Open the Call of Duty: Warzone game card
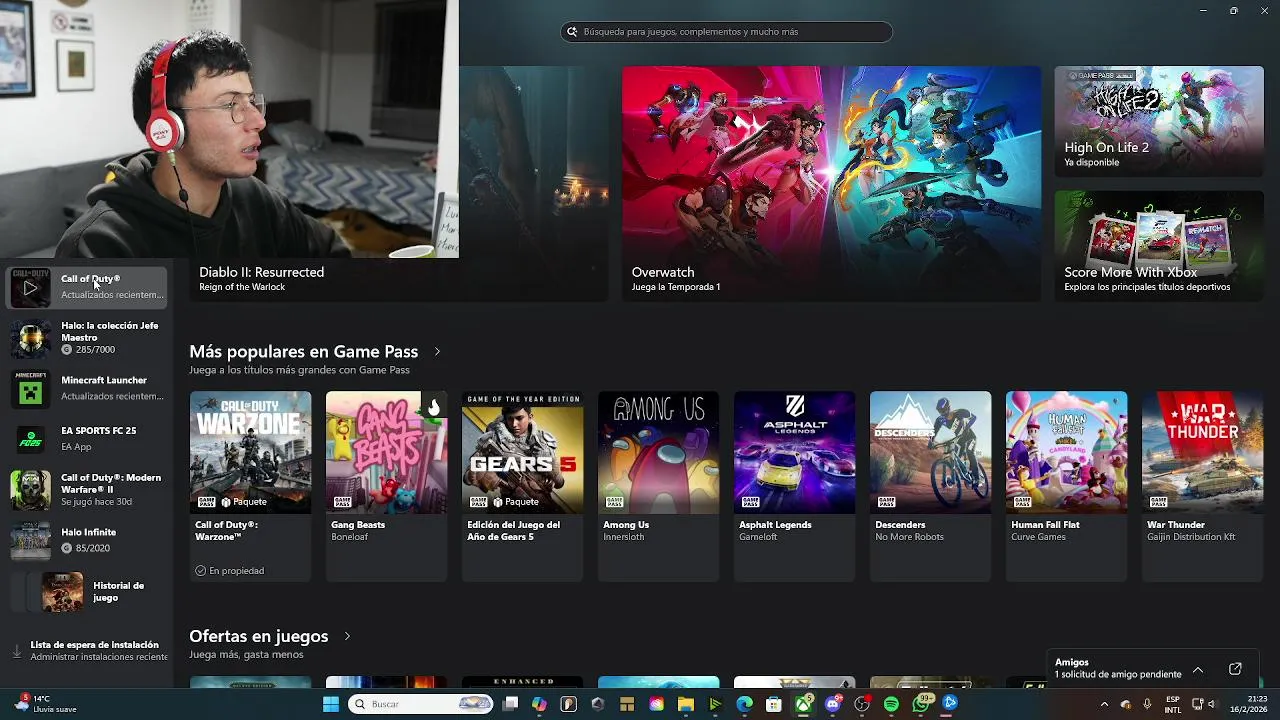 pyautogui.click(x=250, y=486)
